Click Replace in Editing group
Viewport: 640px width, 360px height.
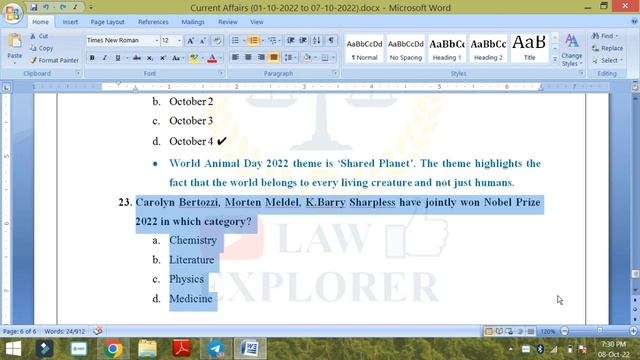pyautogui.click(x=608, y=48)
